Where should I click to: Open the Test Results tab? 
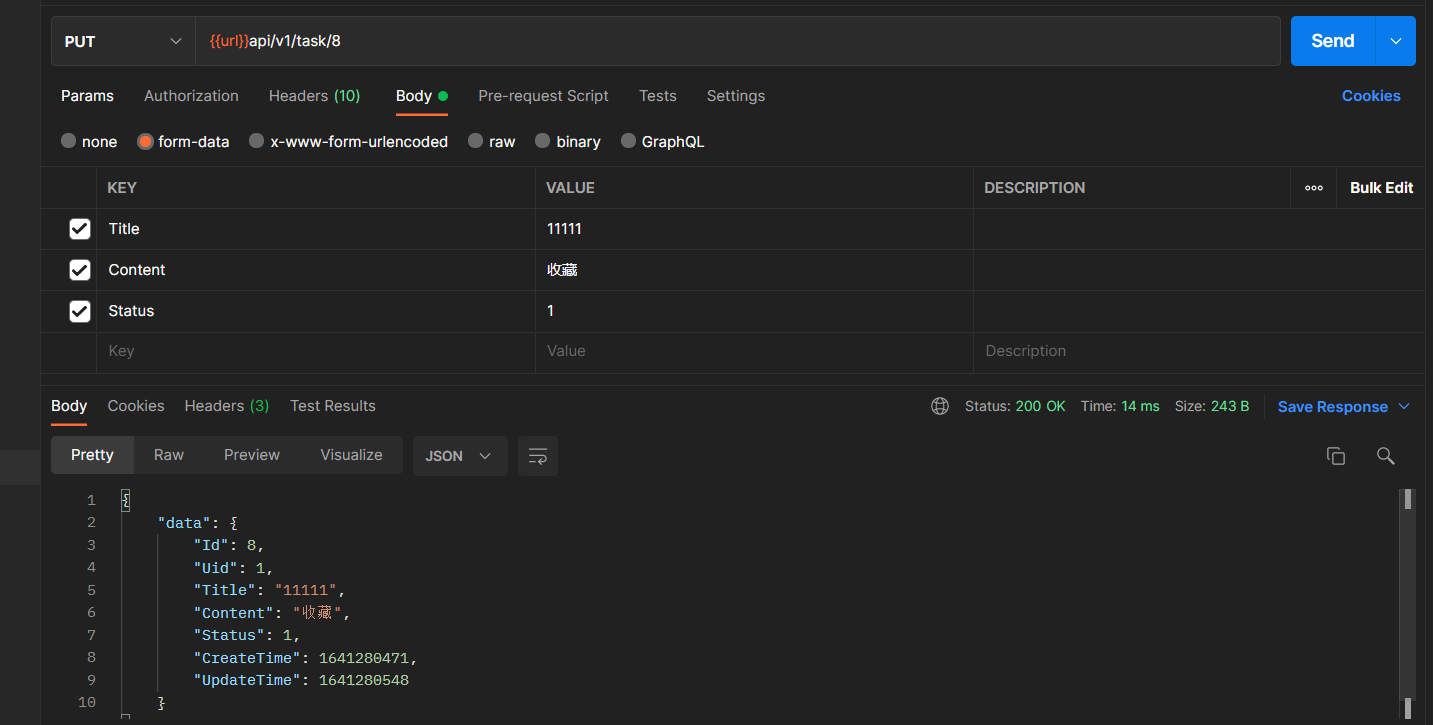click(x=333, y=406)
